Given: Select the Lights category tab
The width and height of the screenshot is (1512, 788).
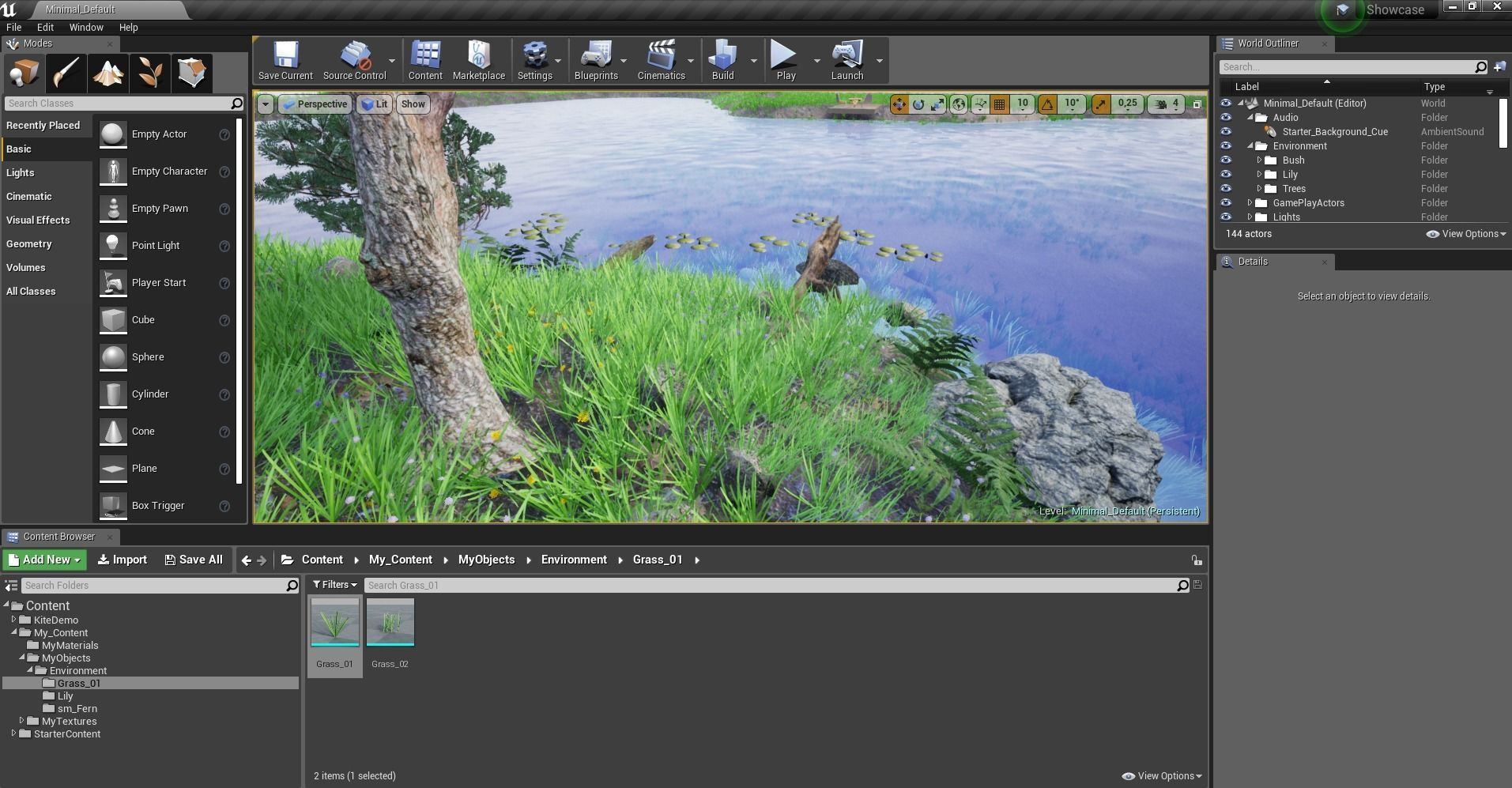Looking at the screenshot, I should [x=46, y=173].
